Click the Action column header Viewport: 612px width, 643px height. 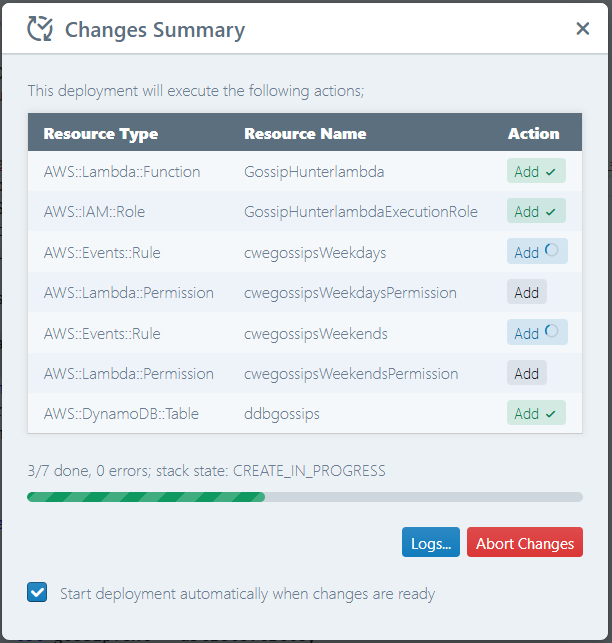pyautogui.click(x=534, y=133)
